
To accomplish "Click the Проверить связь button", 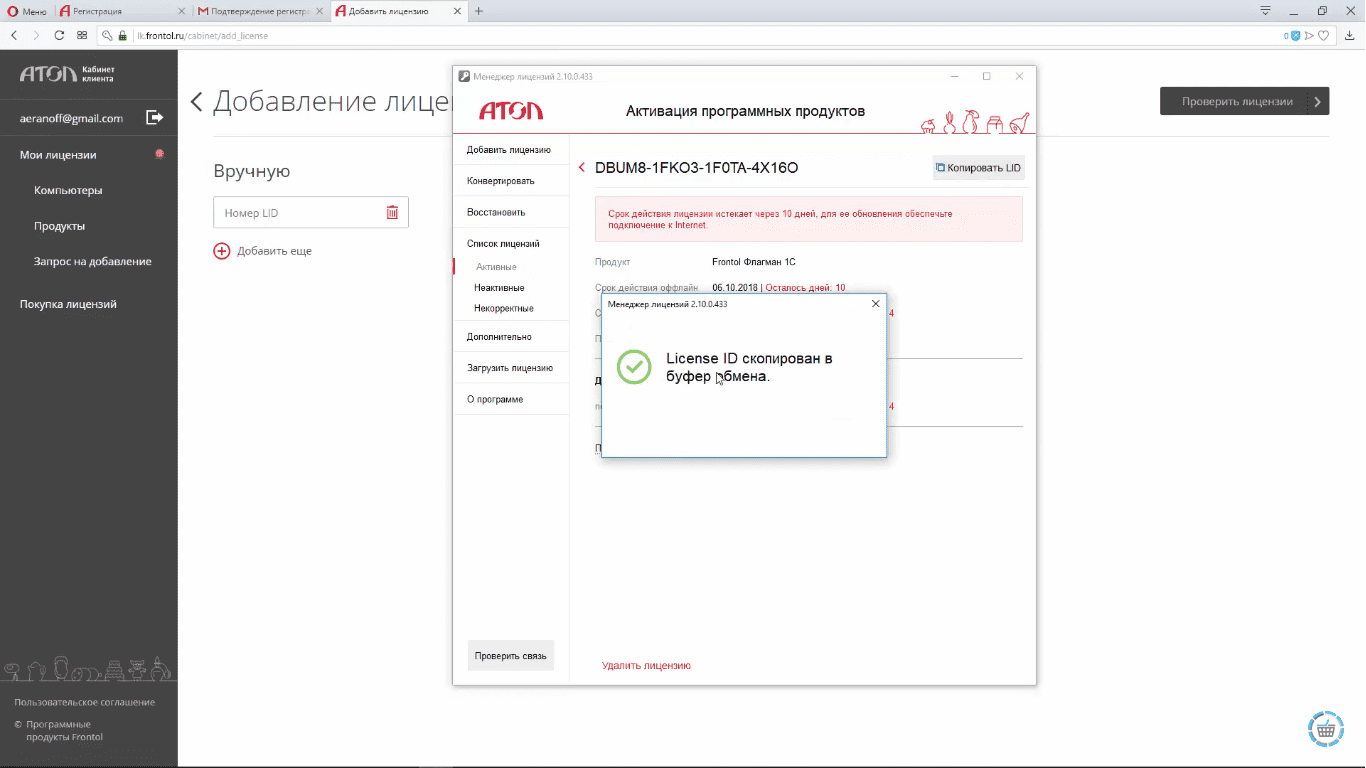I will coord(511,656).
